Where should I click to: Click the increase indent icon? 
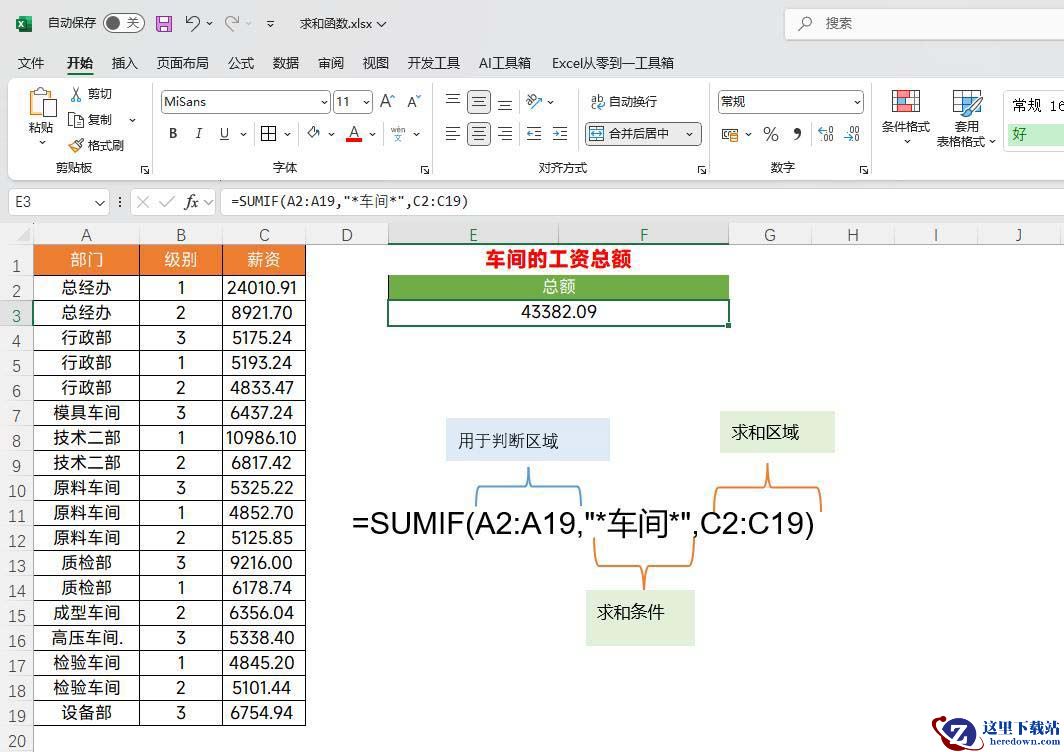pos(560,134)
